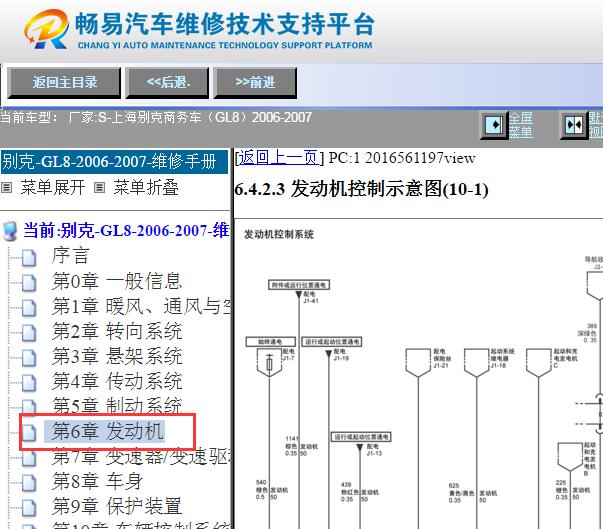This screenshot has width=603, height=529.
Task: Open 第3章 悬架系统
Action: click(x=117, y=356)
